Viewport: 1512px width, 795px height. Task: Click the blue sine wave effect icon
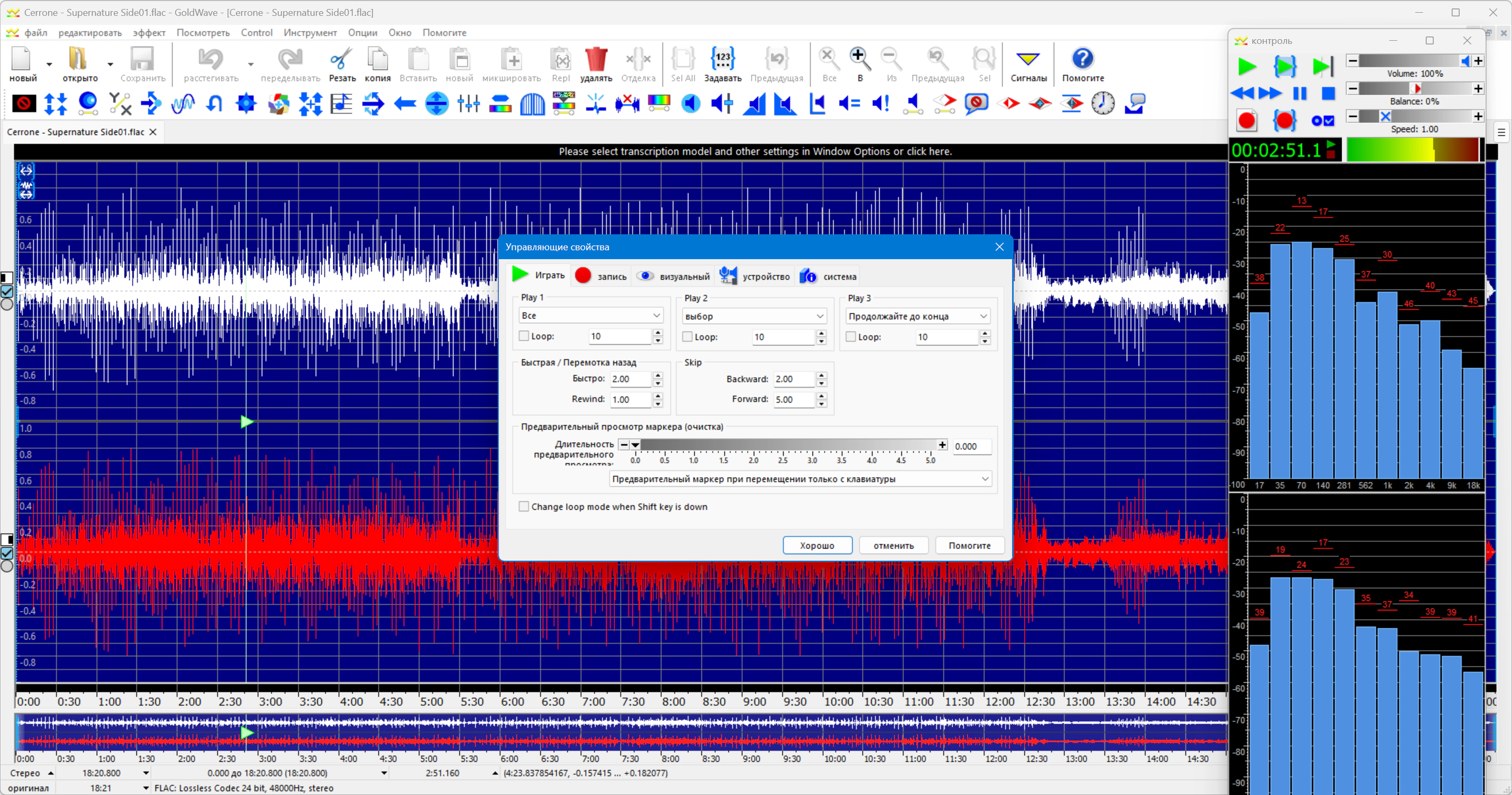(183, 104)
